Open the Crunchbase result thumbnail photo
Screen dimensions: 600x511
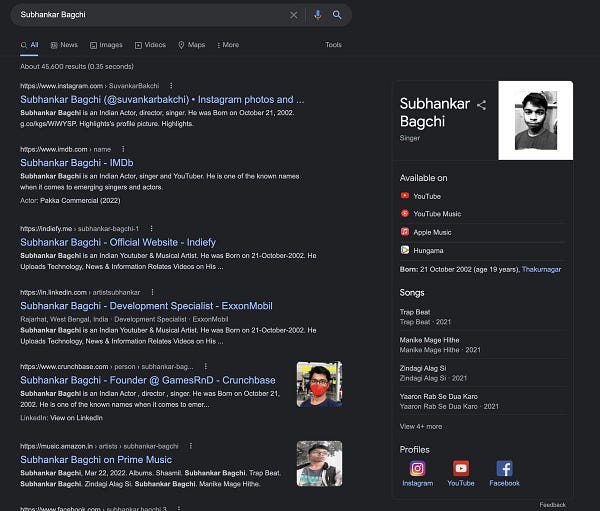click(x=320, y=384)
